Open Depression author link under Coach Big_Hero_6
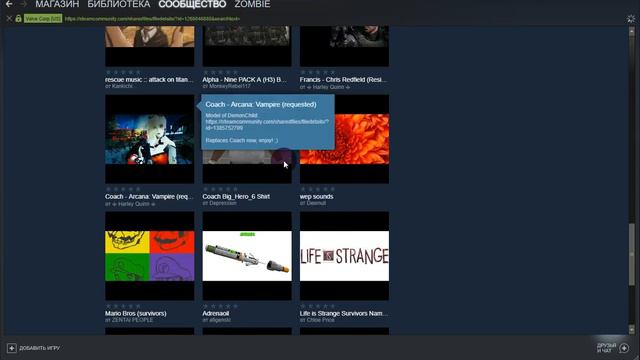This screenshot has height=360, width=640. 222,203
